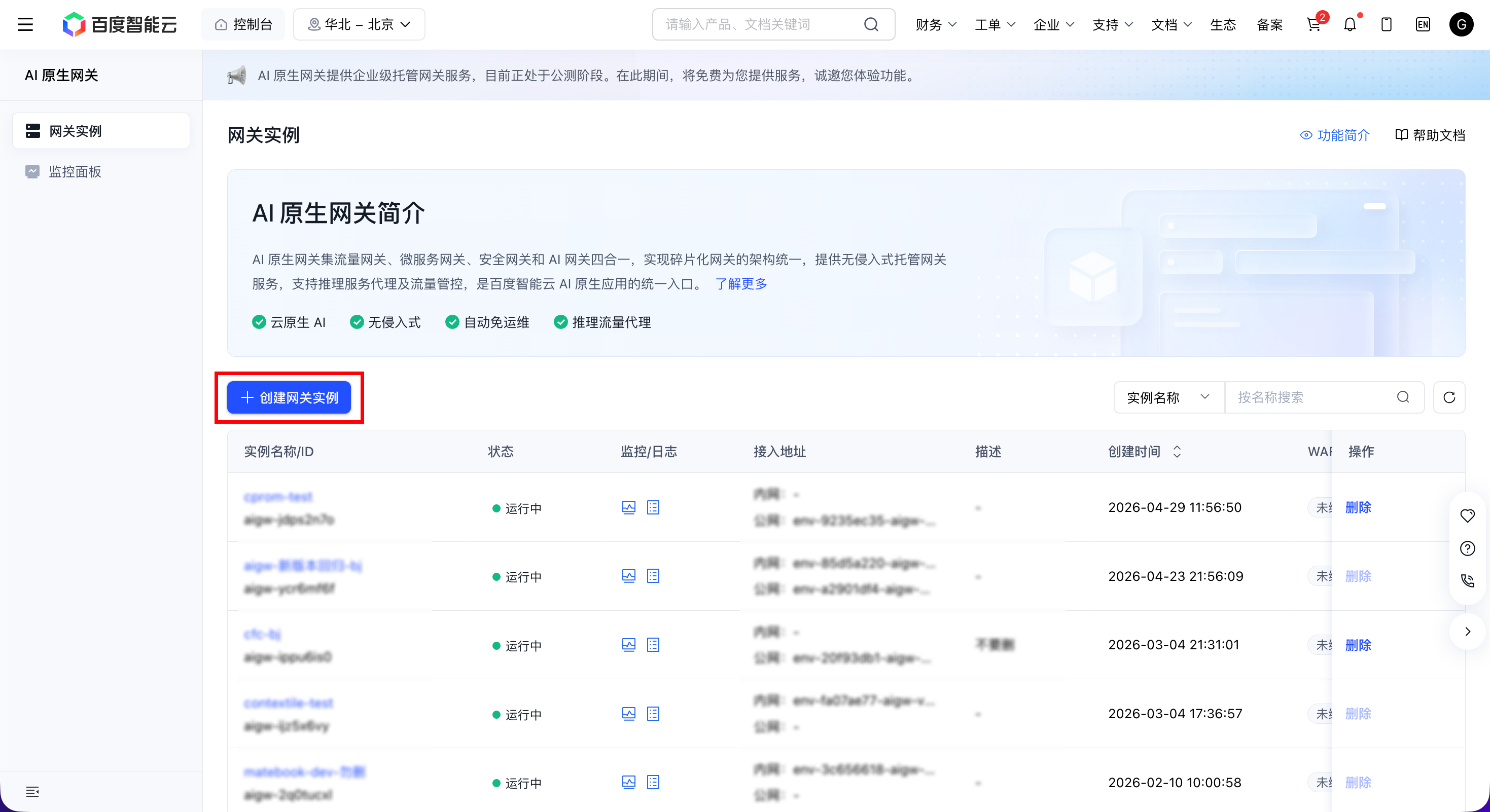Click the 了解更多 link
This screenshot has height=812, width=1490.
(x=741, y=284)
